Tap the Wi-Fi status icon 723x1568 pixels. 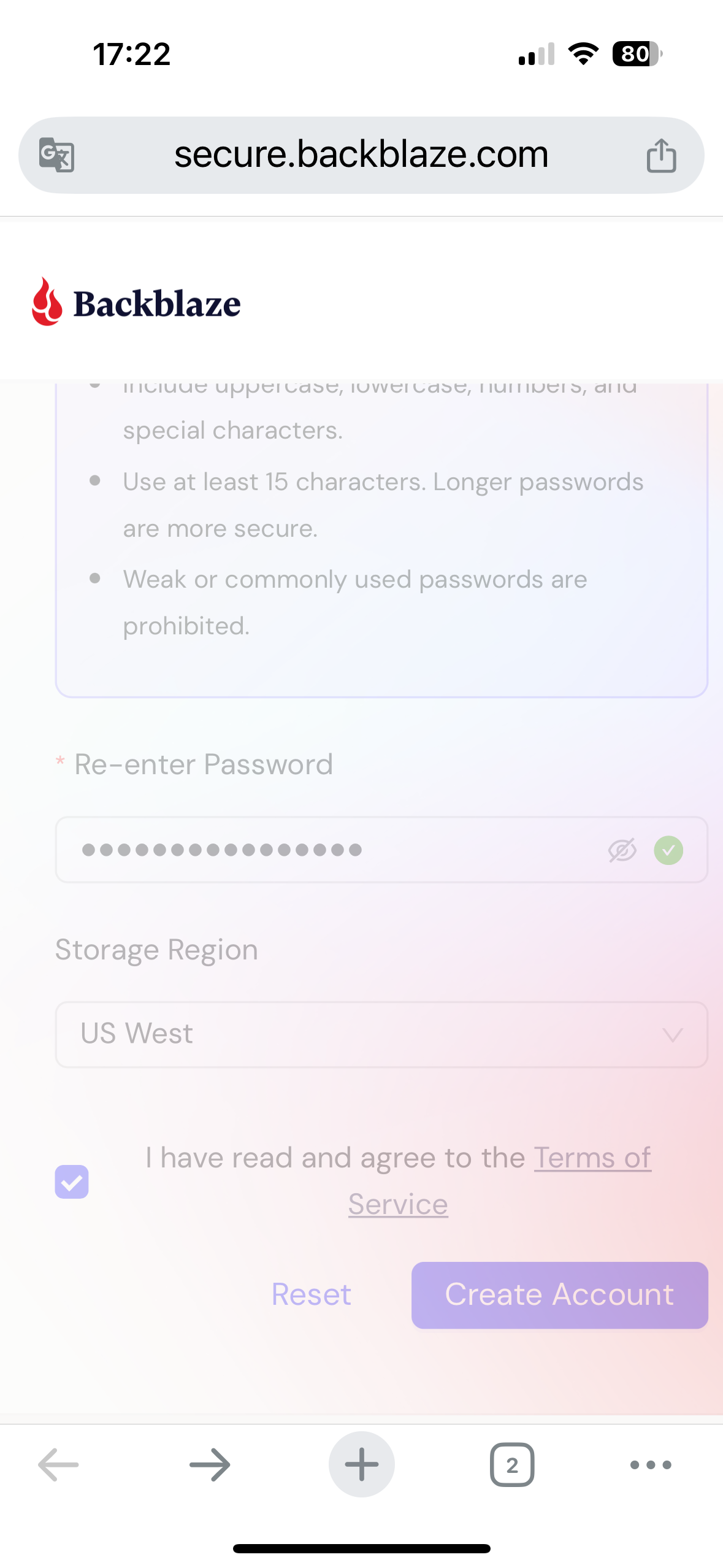583,54
